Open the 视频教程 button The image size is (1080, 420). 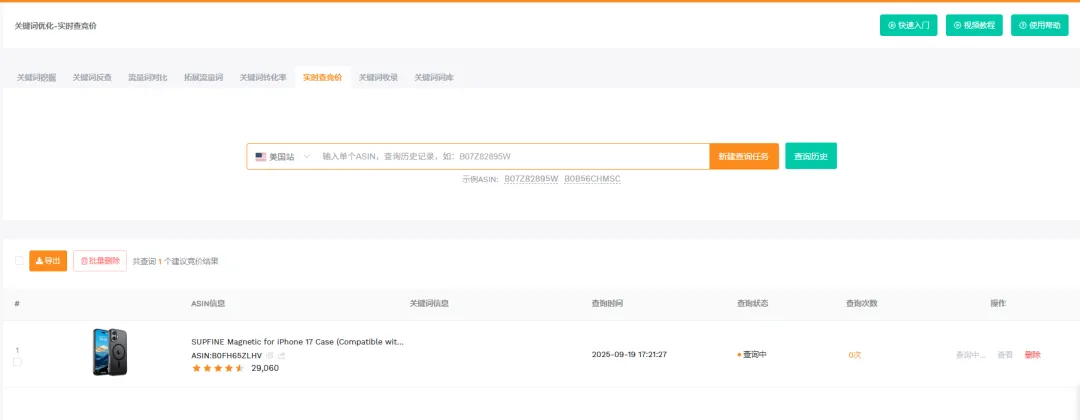click(974, 25)
